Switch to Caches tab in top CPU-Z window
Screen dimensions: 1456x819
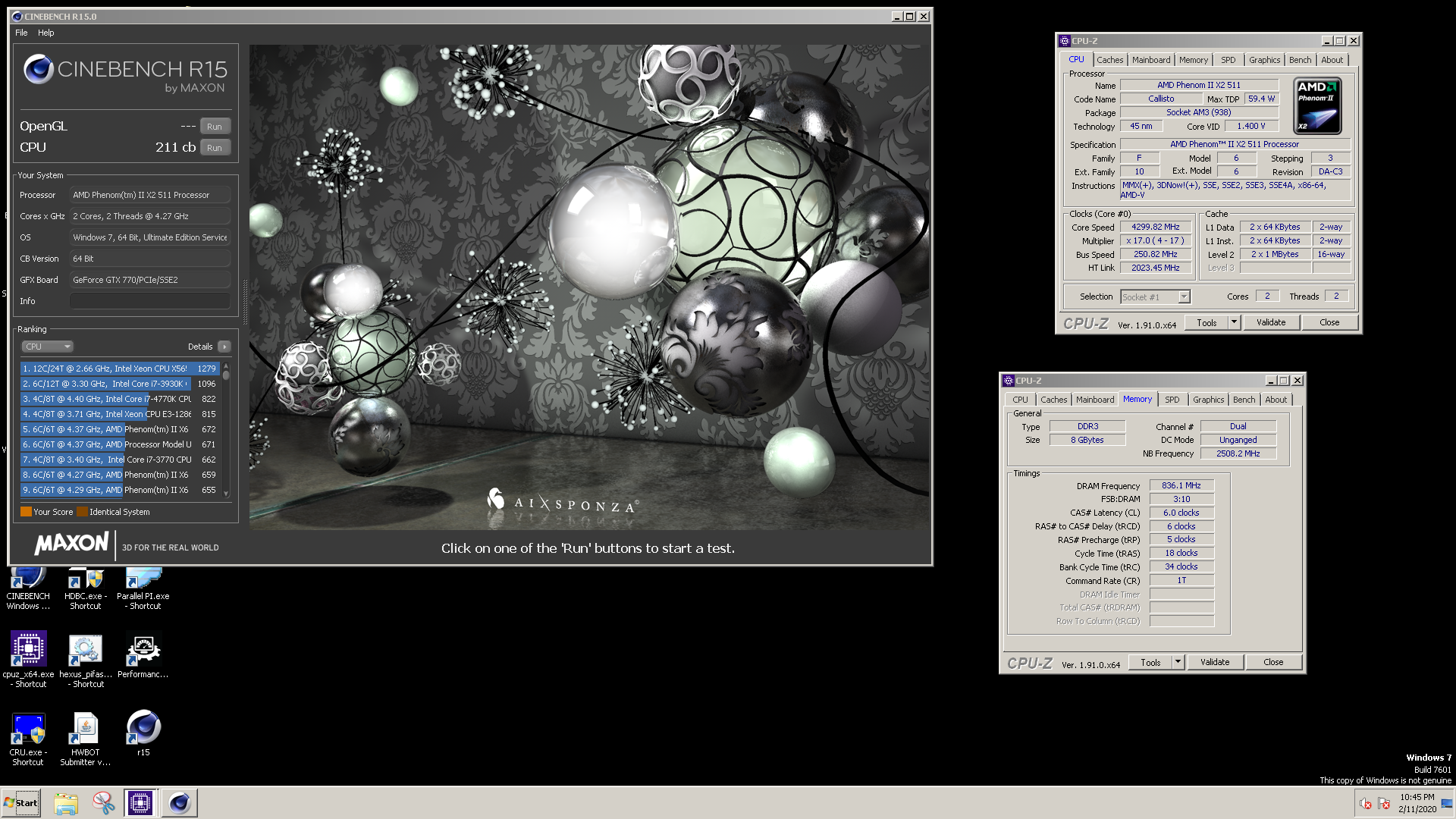click(x=1109, y=60)
